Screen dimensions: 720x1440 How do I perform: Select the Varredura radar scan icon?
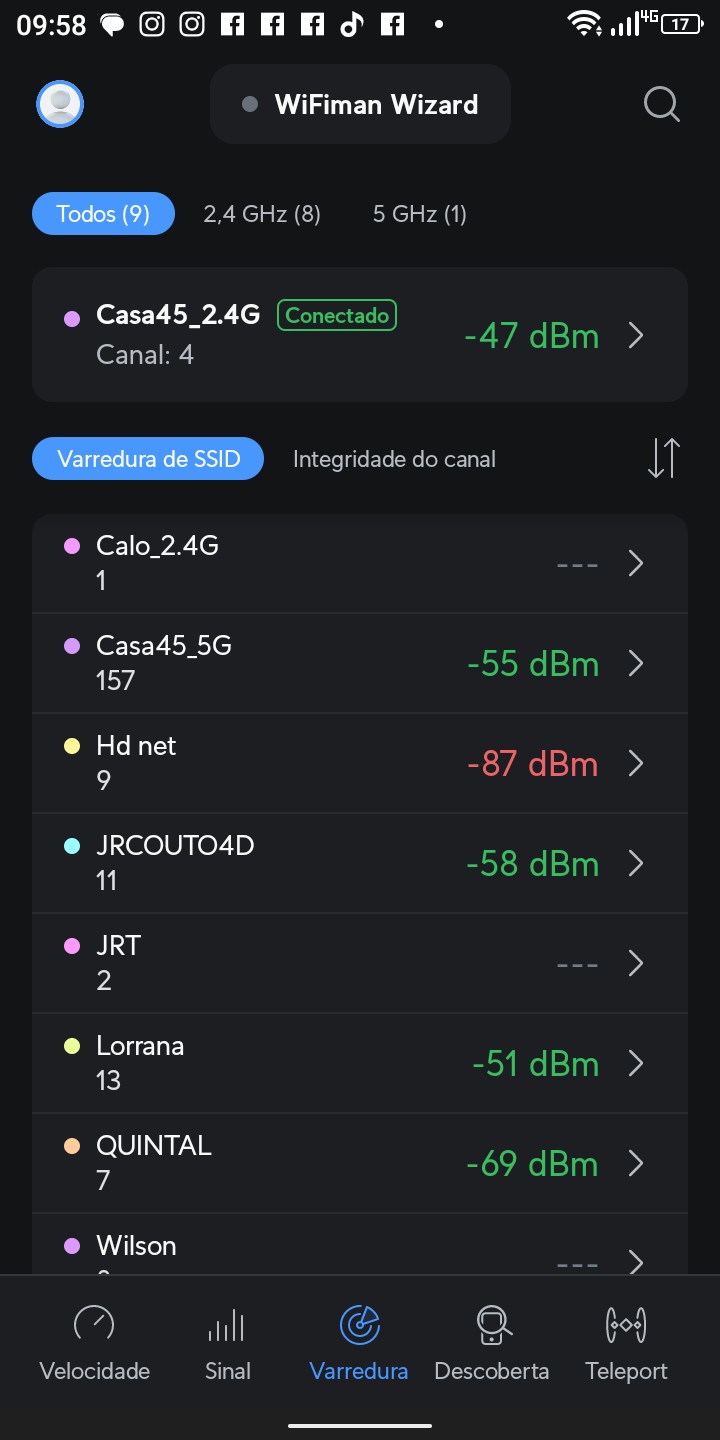coord(359,1326)
